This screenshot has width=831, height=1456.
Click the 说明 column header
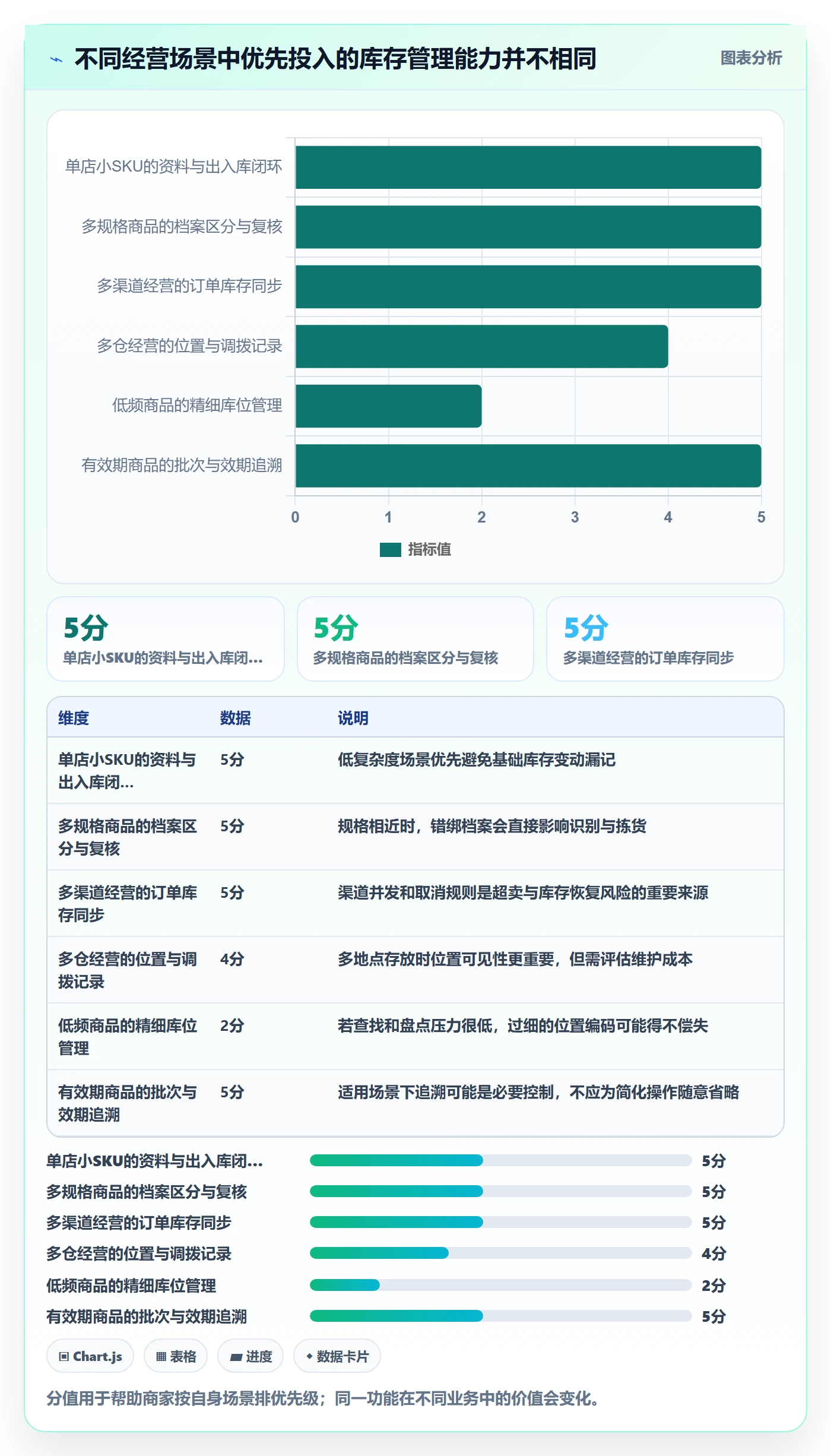pos(353,718)
